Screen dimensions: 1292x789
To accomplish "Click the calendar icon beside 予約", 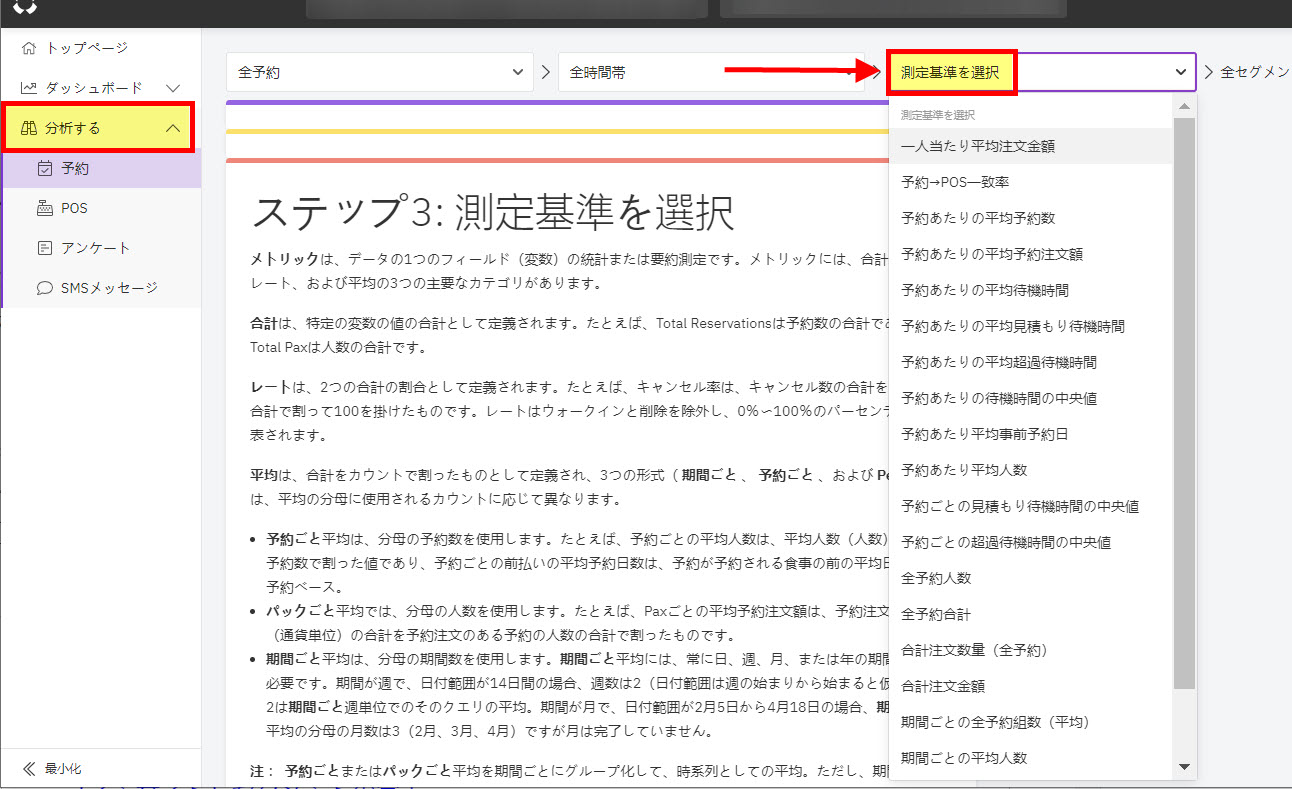I will [44, 168].
